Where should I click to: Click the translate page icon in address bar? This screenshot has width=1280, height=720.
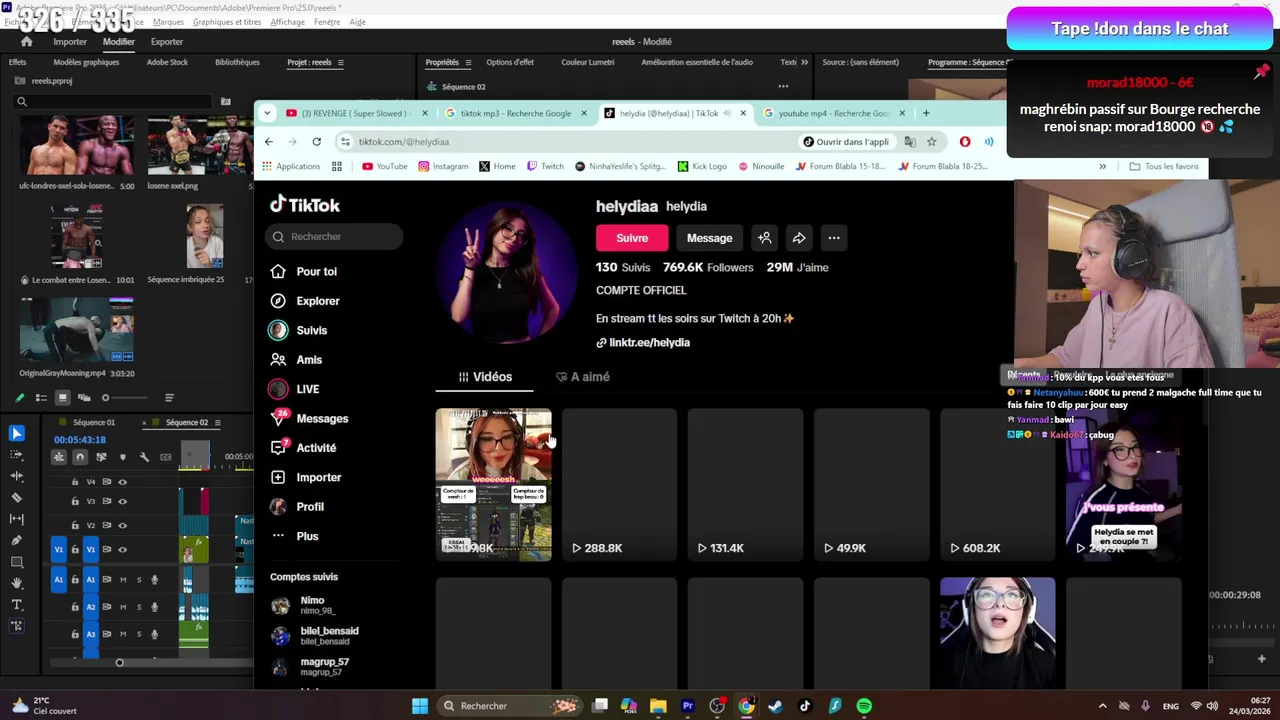(x=910, y=142)
